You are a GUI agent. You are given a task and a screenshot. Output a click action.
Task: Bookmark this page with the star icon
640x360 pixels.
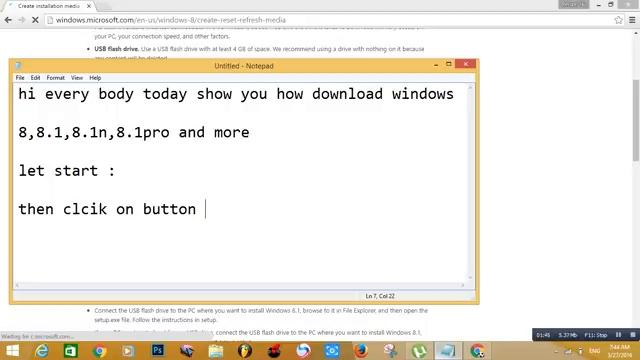click(618, 20)
